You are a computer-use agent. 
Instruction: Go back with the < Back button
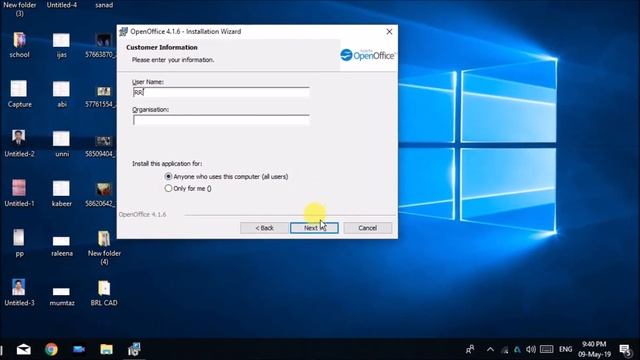click(x=264, y=228)
